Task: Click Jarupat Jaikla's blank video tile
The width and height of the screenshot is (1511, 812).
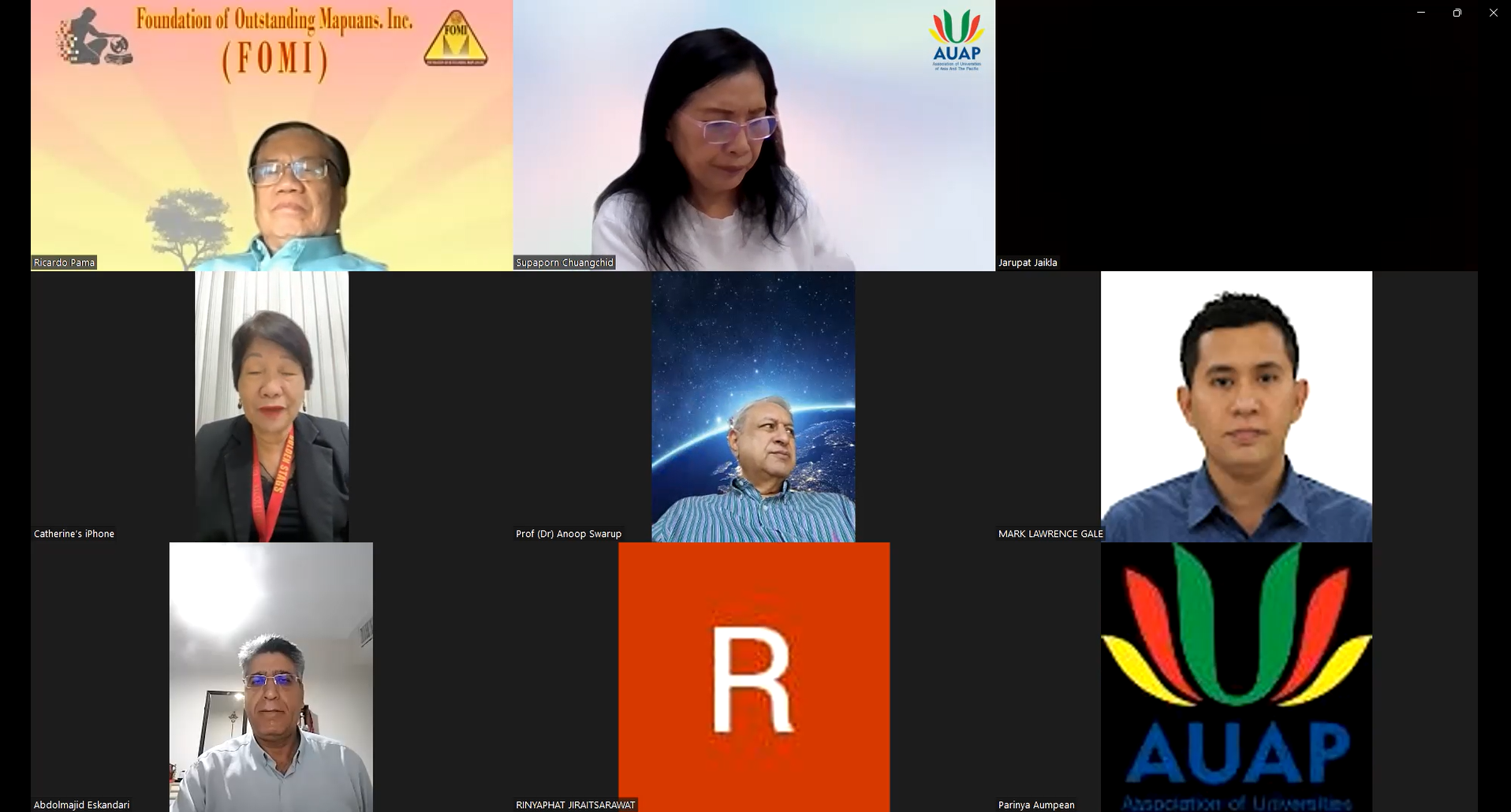Action: (x=1236, y=134)
